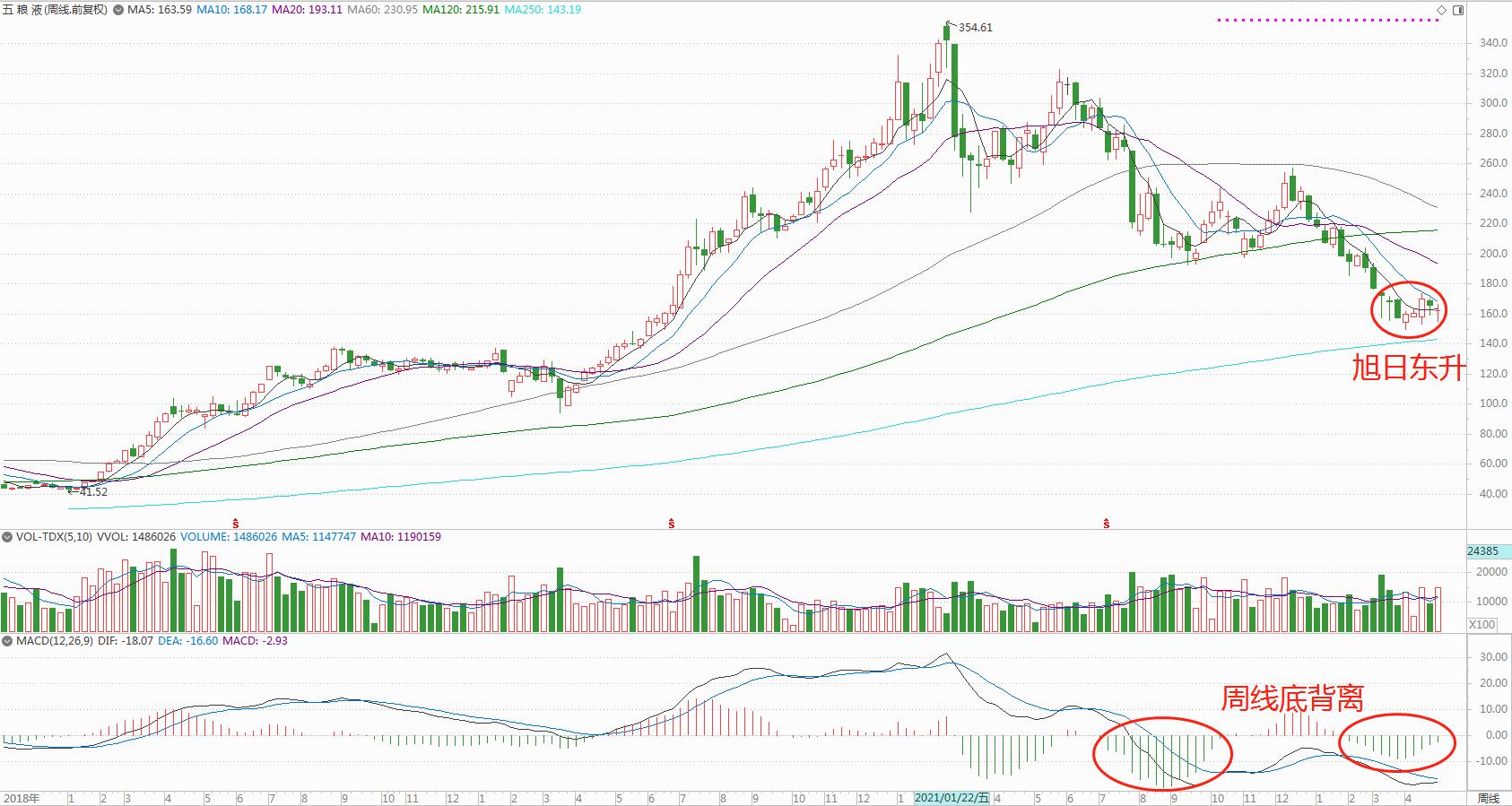Click the 24385 volume axis value
Screen dimensions: 1512x806
point(1482,551)
